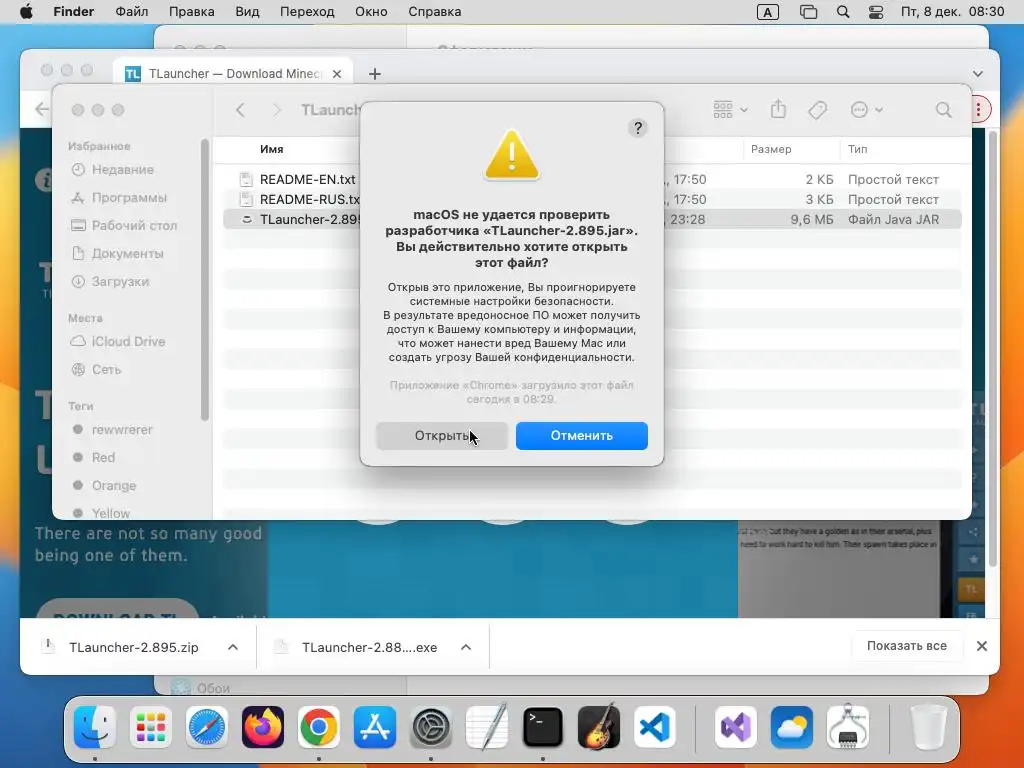This screenshot has height=768, width=1024.
Task: Open Загрузки in Finder sidebar
Action: tap(110, 281)
